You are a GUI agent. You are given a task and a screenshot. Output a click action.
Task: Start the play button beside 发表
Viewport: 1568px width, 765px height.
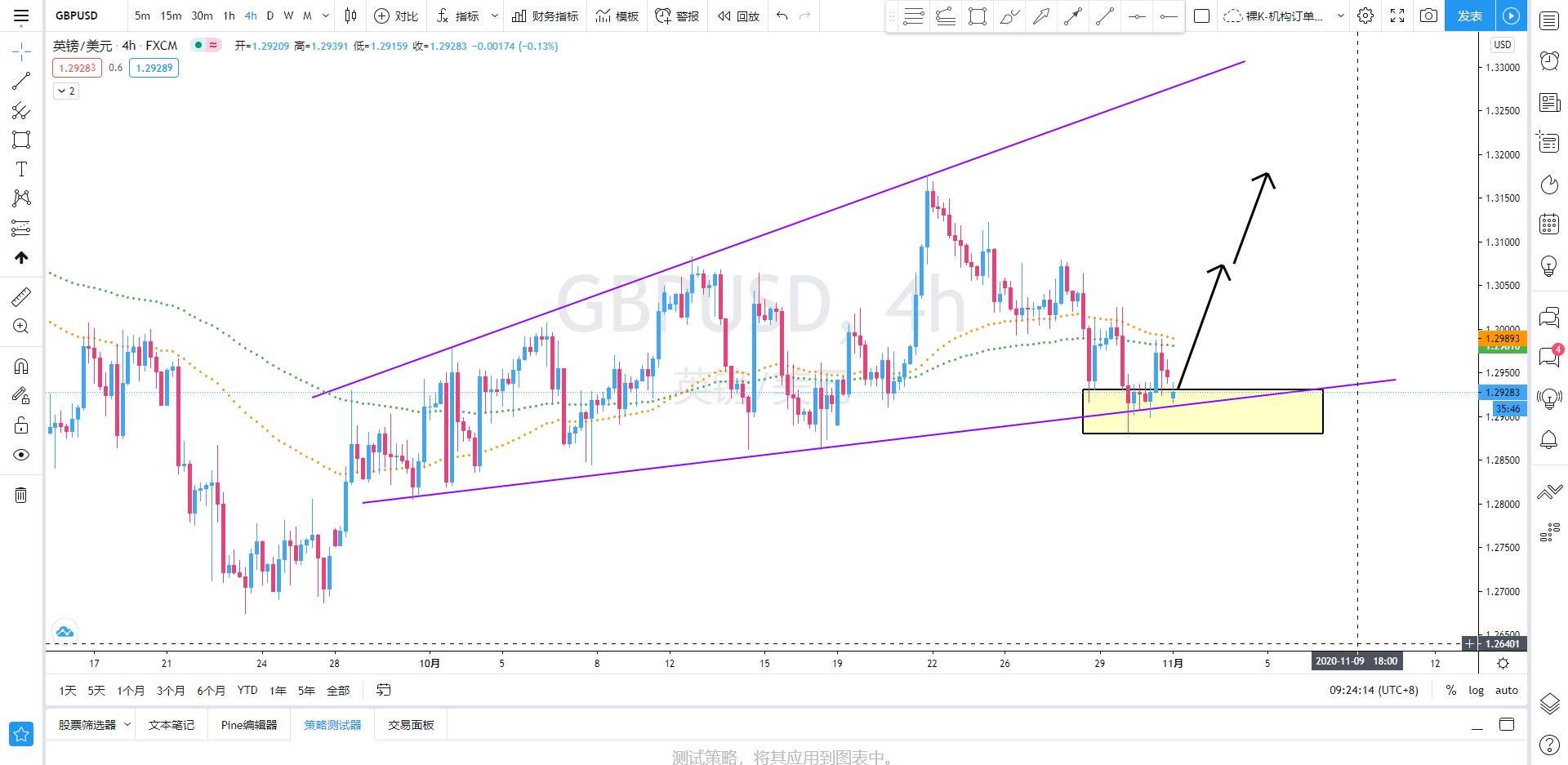(x=1512, y=16)
